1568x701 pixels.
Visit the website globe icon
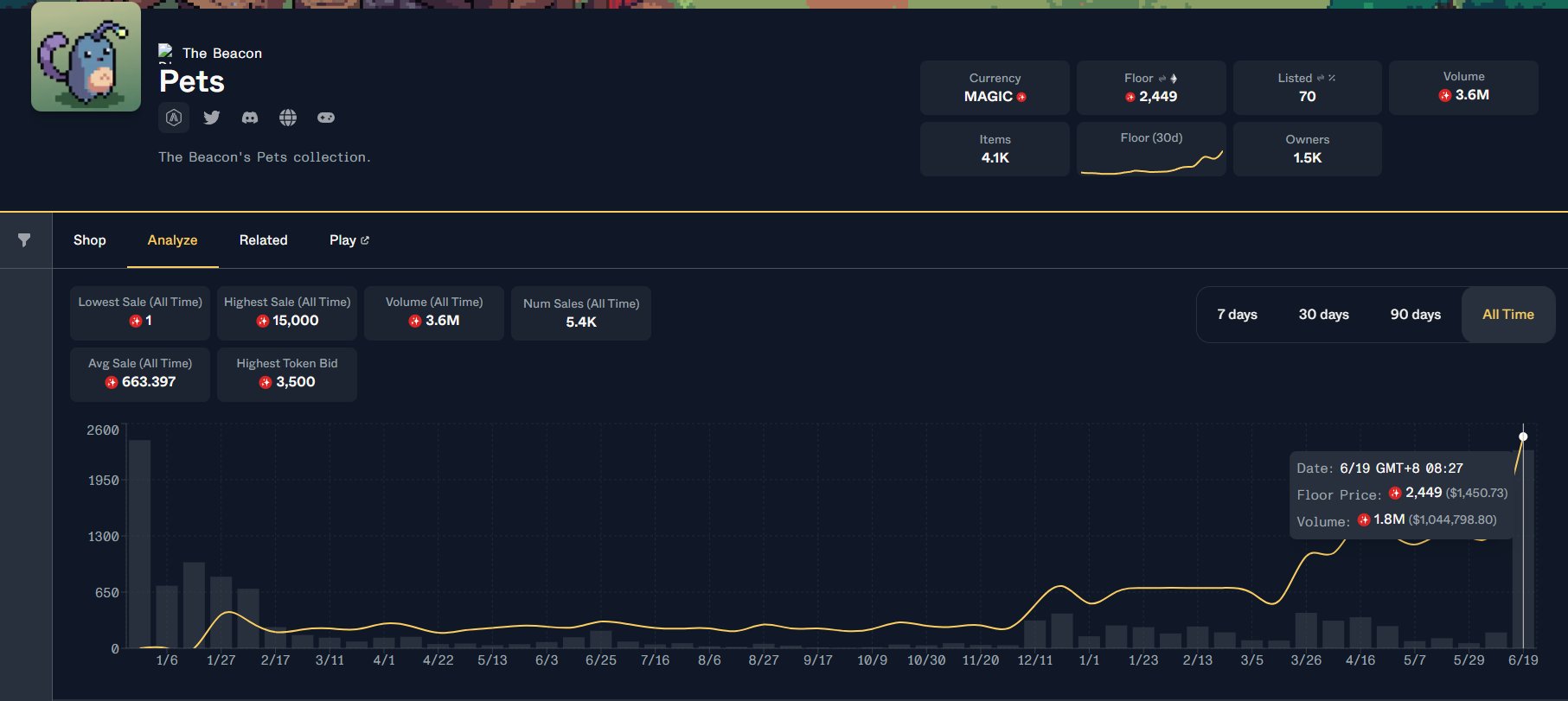[x=288, y=118]
